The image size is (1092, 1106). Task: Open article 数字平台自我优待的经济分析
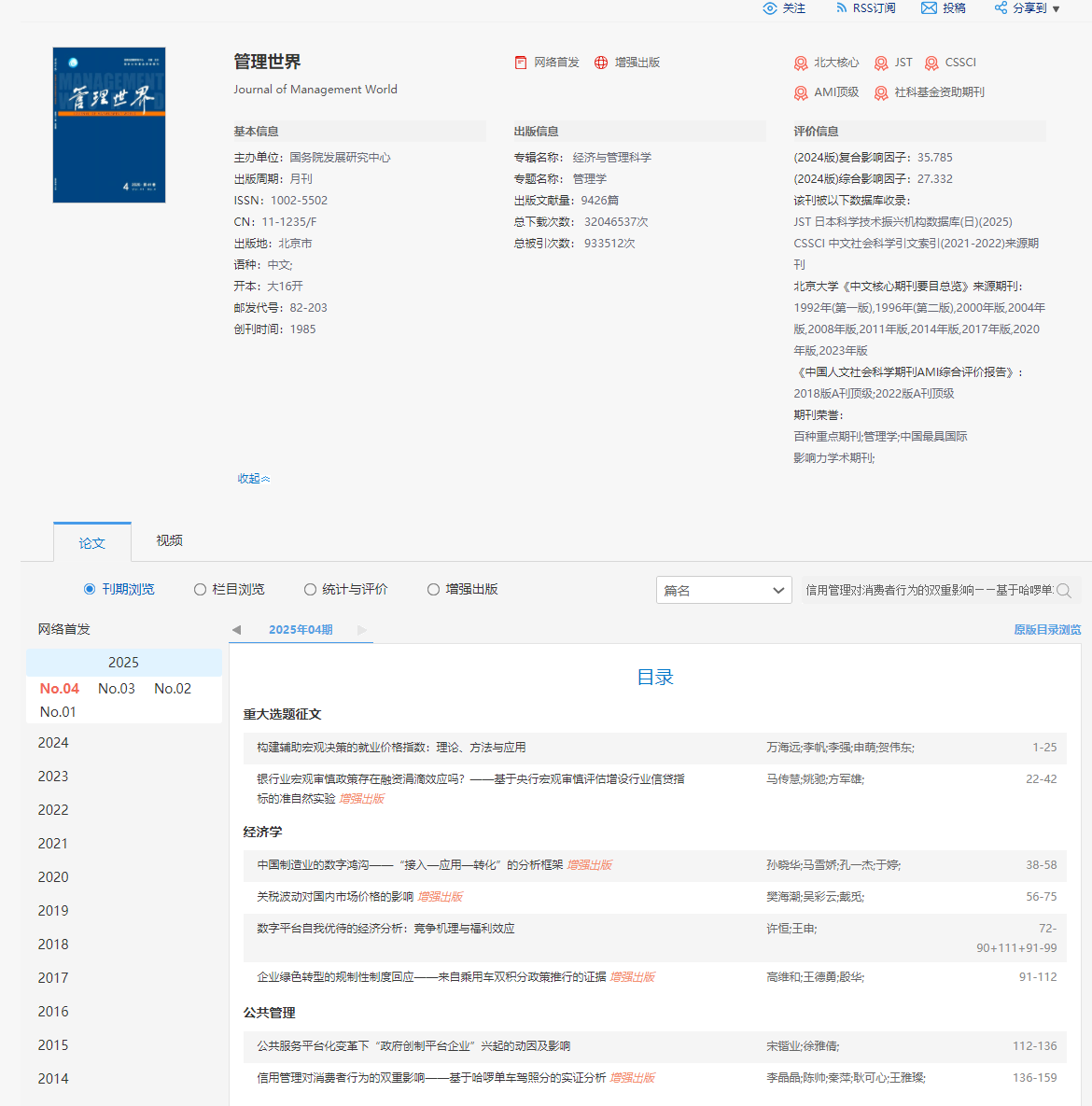pyautogui.click(x=385, y=929)
